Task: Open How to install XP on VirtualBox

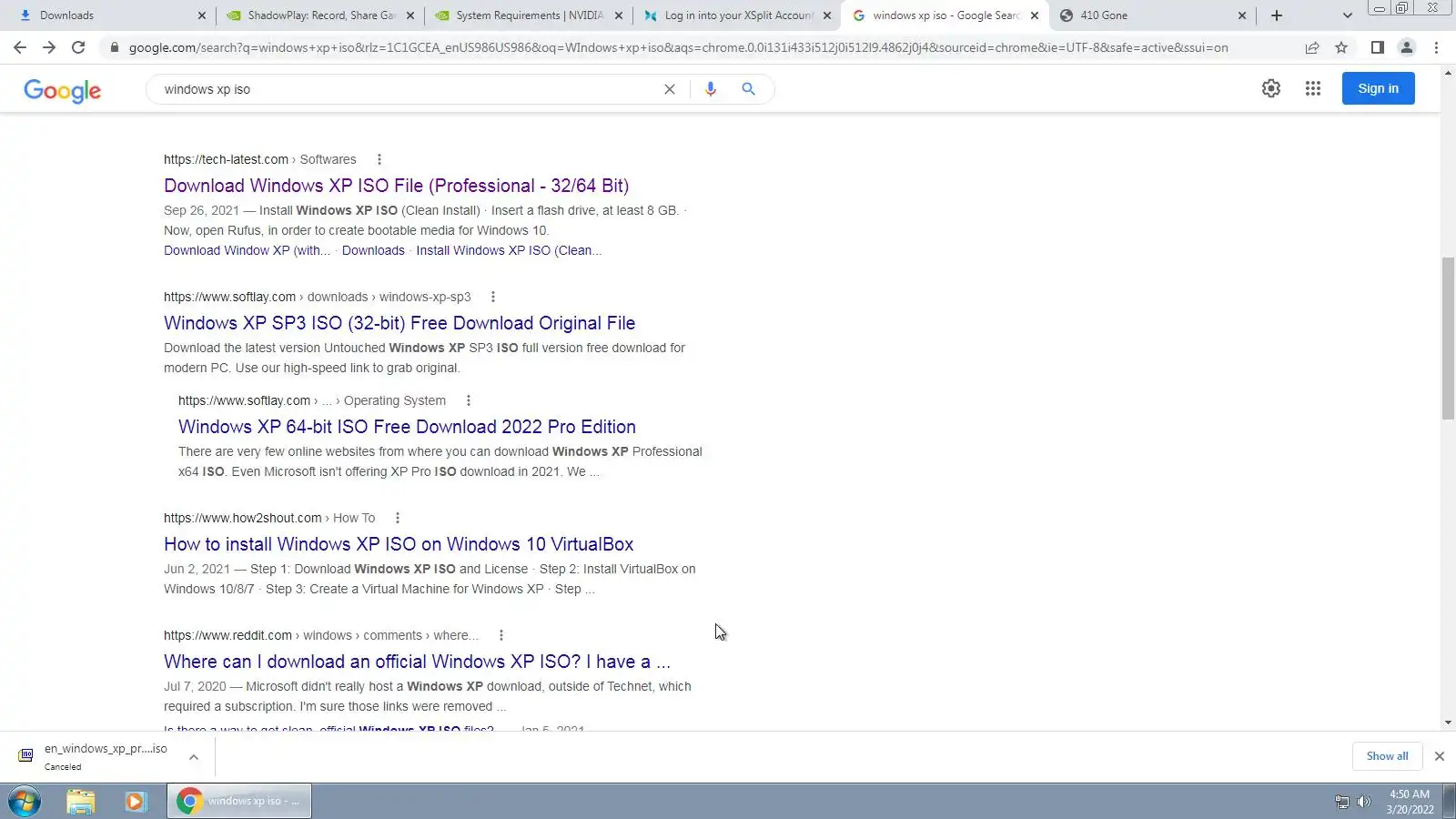Action: pyautogui.click(x=399, y=544)
